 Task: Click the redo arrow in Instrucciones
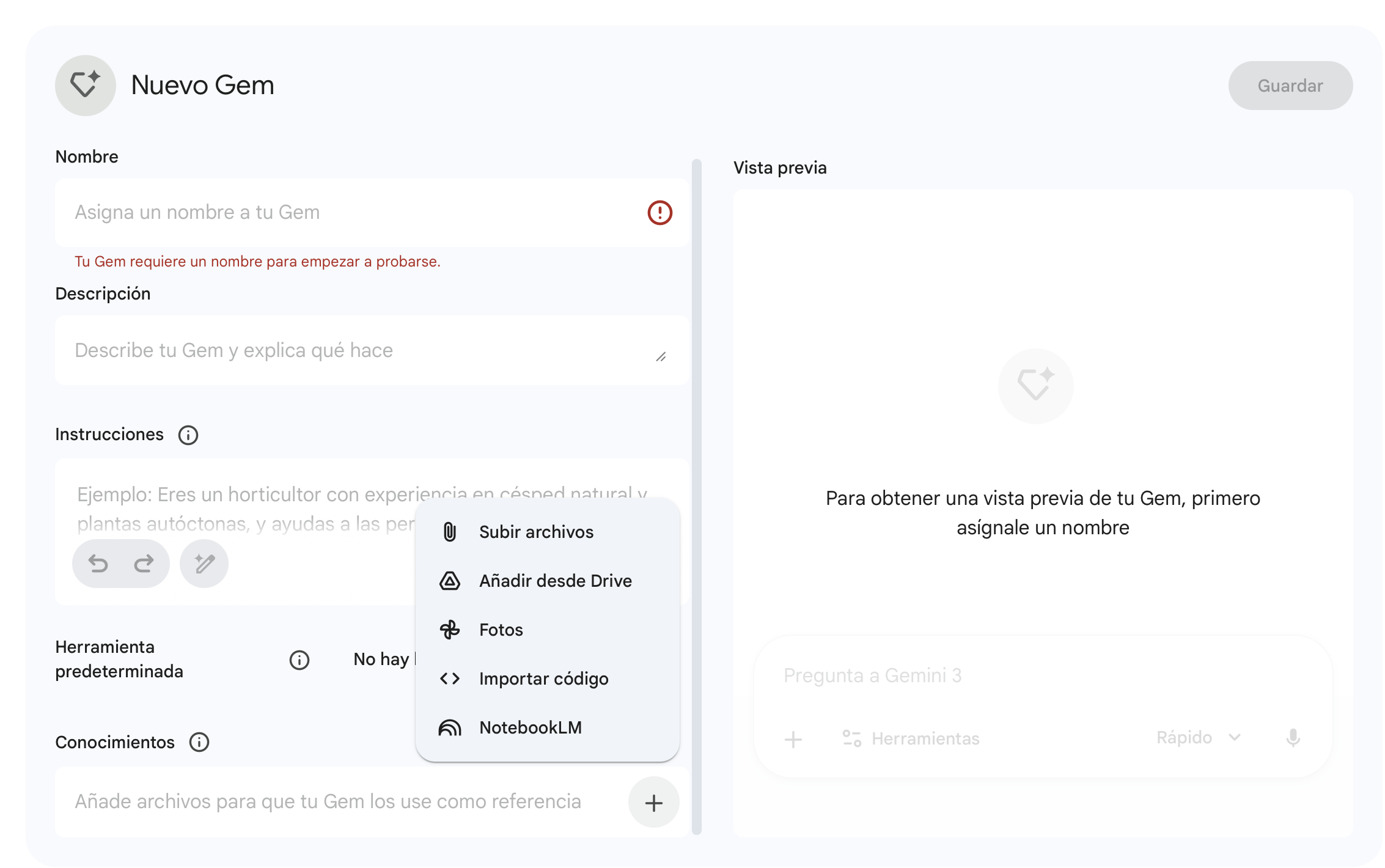[144, 563]
